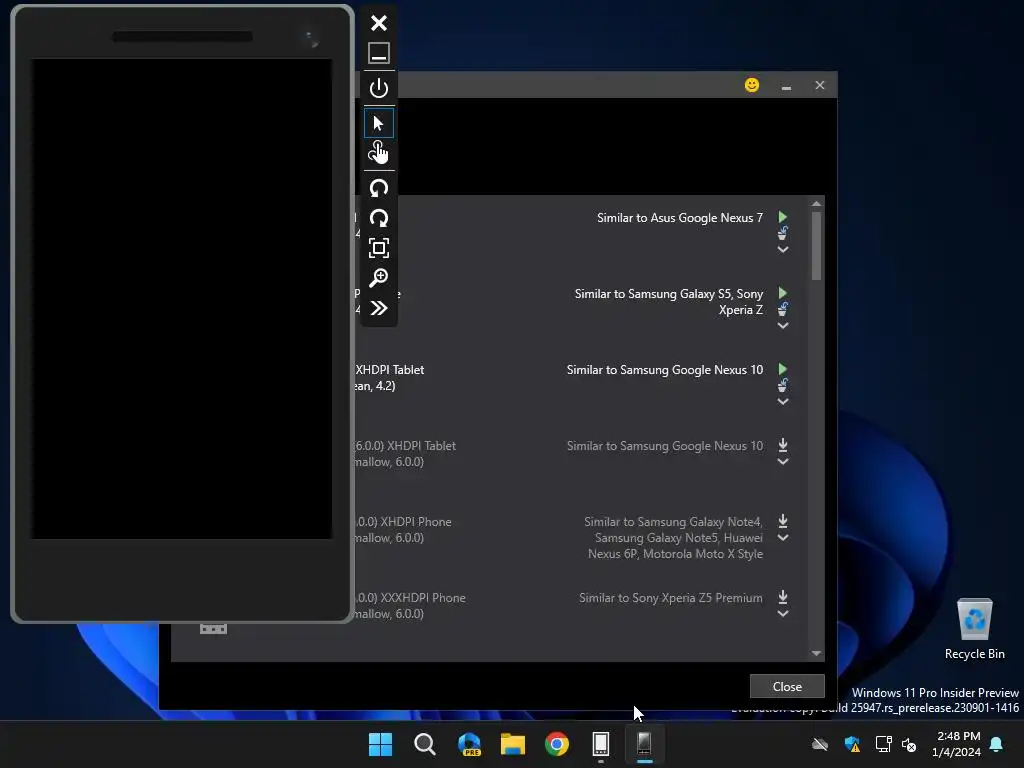The image size is (1024, 768).
Task: Click text 'Similar to Sony Xperia Z5 Premium'
Action: [671, 598]
